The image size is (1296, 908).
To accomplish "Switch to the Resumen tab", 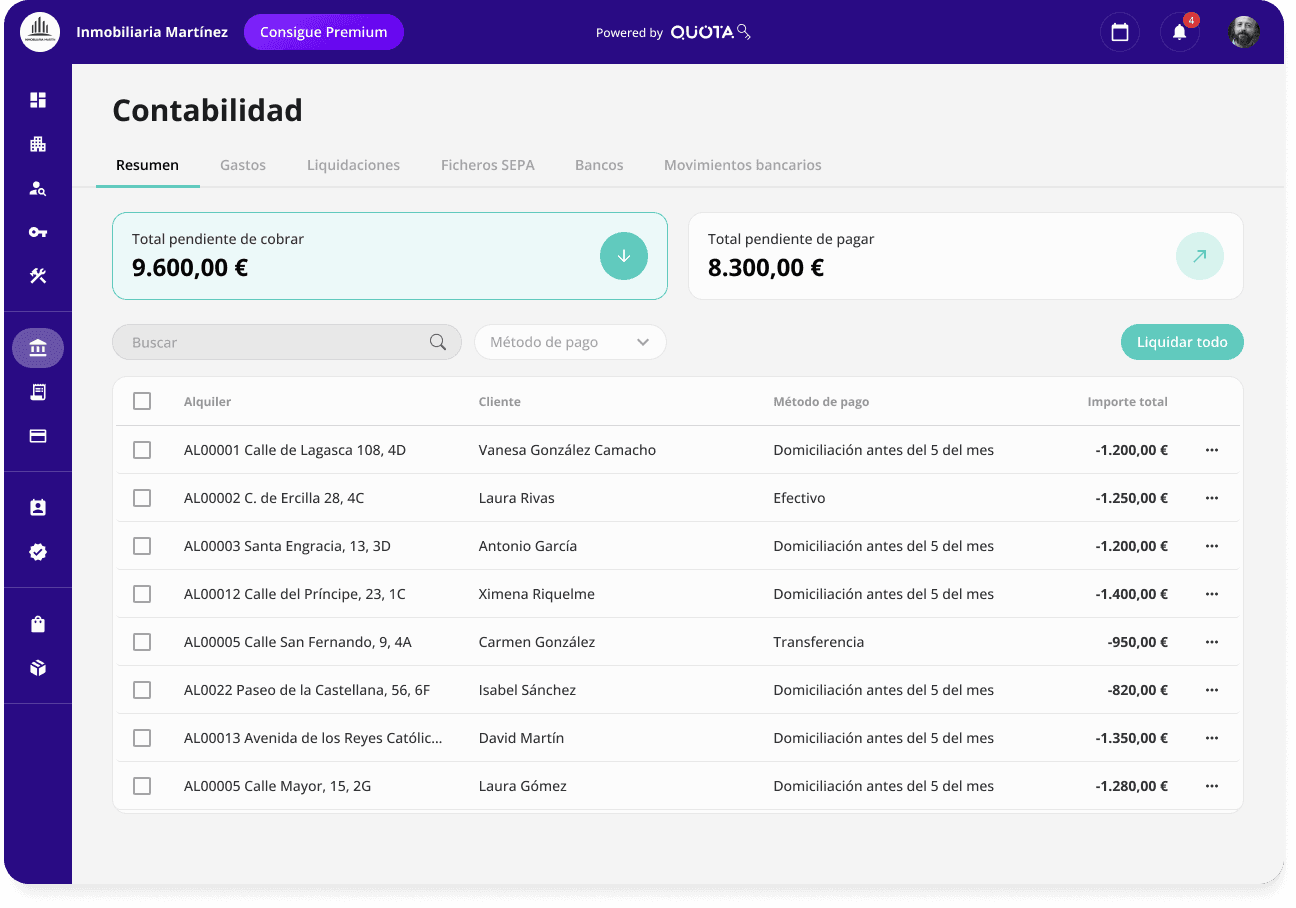I will click(147, 165).
